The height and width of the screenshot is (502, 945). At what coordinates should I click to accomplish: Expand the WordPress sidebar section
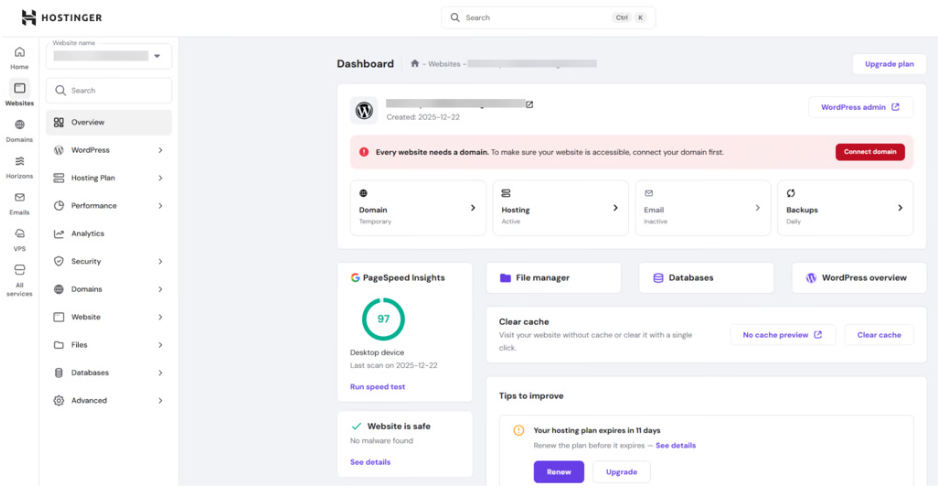108,150
